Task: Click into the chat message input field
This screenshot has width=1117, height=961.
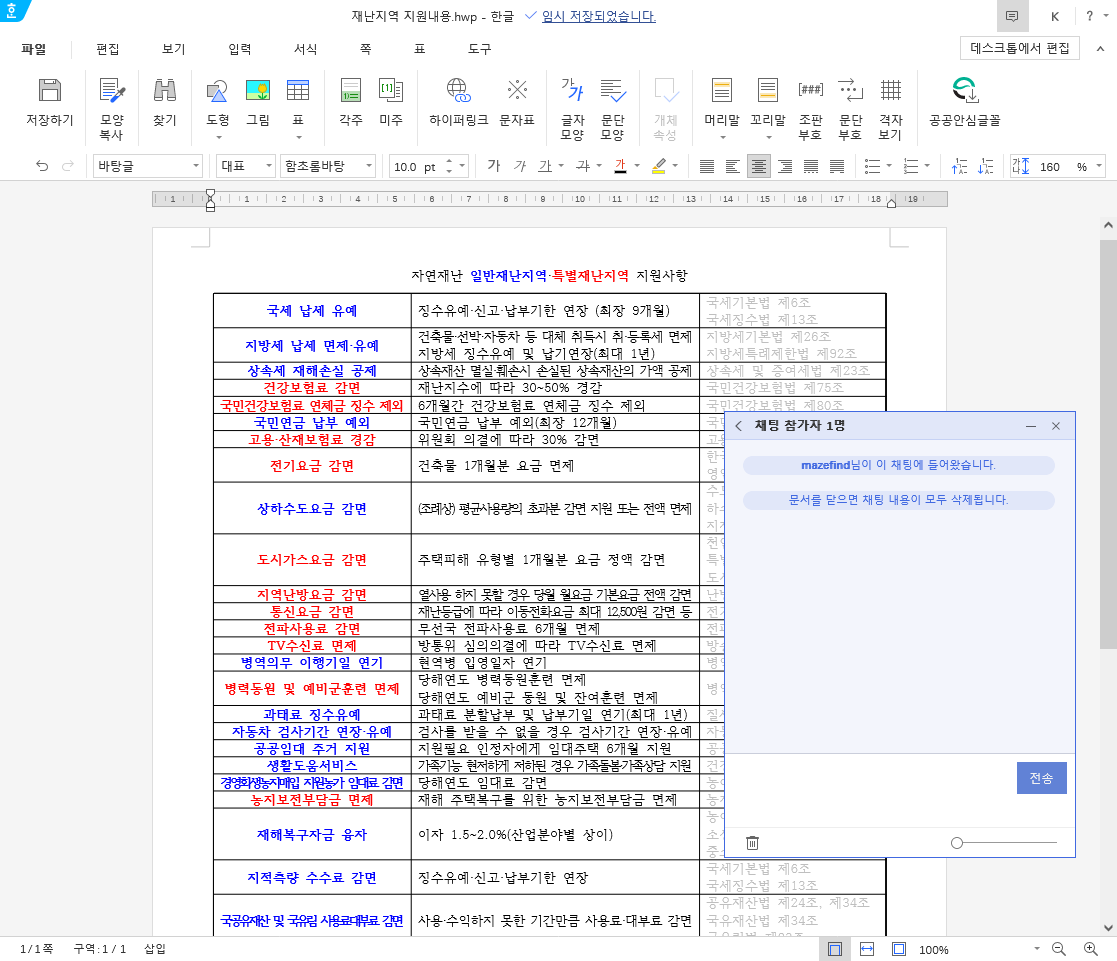Action: [870, 790]
